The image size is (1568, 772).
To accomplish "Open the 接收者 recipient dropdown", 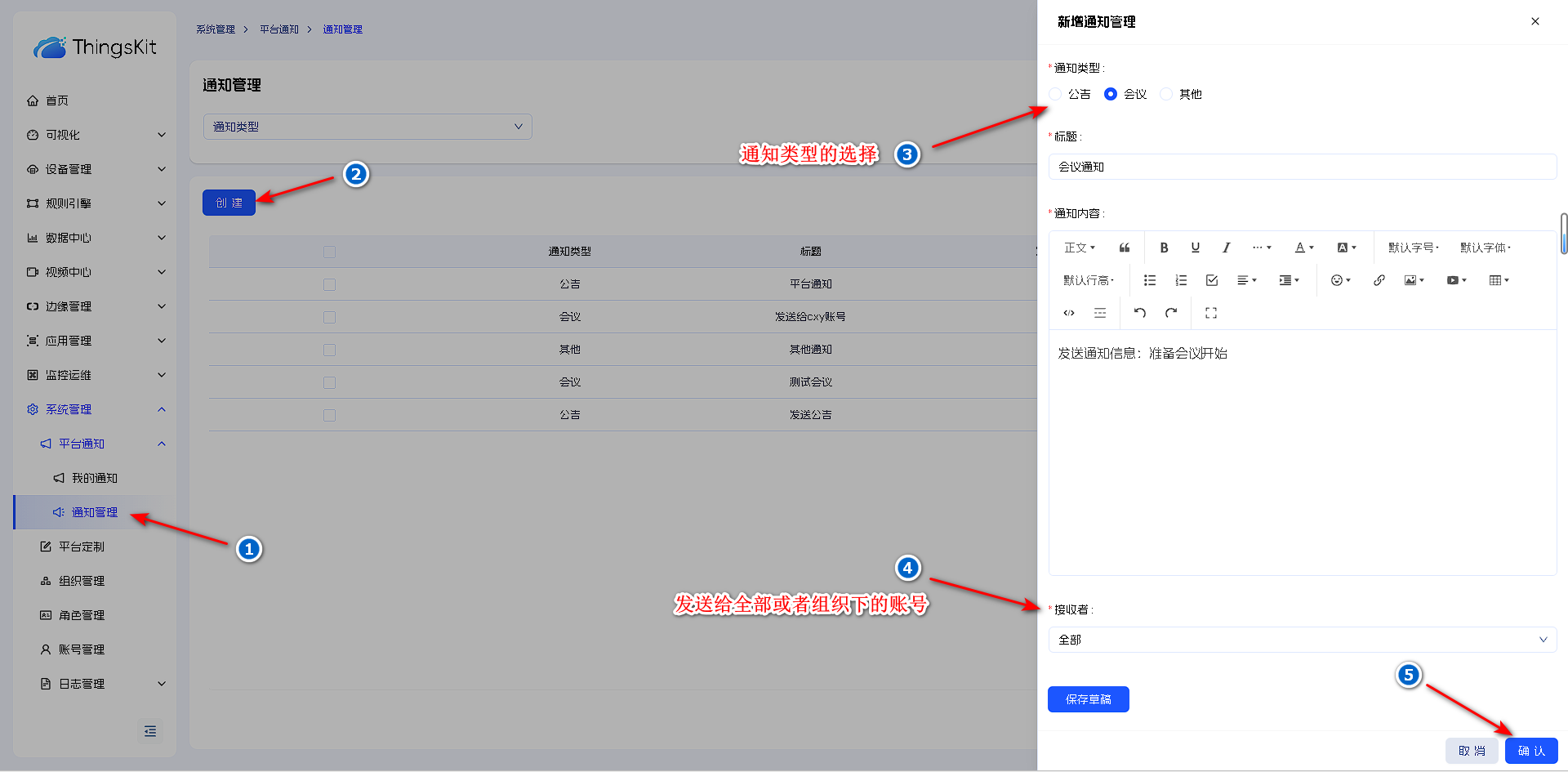I will (1302, 640).
